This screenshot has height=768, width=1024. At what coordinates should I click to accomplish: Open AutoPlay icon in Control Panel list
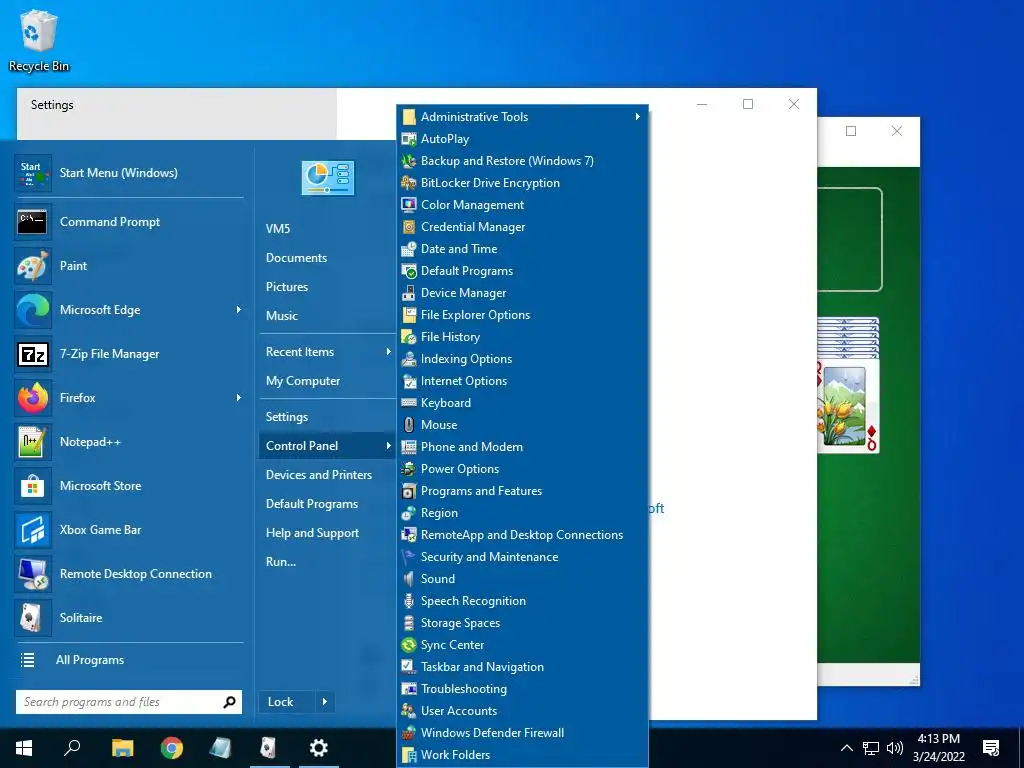click(x=409, y=139)
